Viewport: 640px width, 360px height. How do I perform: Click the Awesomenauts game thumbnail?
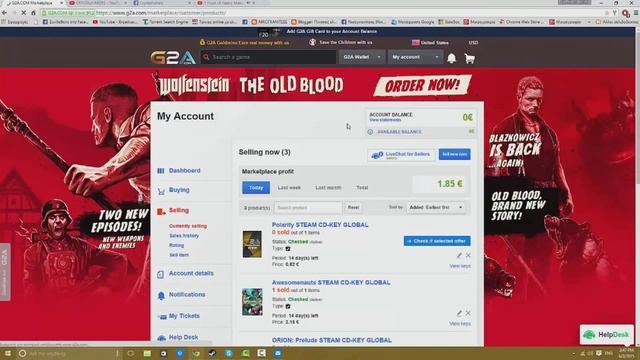pos(252,302)
